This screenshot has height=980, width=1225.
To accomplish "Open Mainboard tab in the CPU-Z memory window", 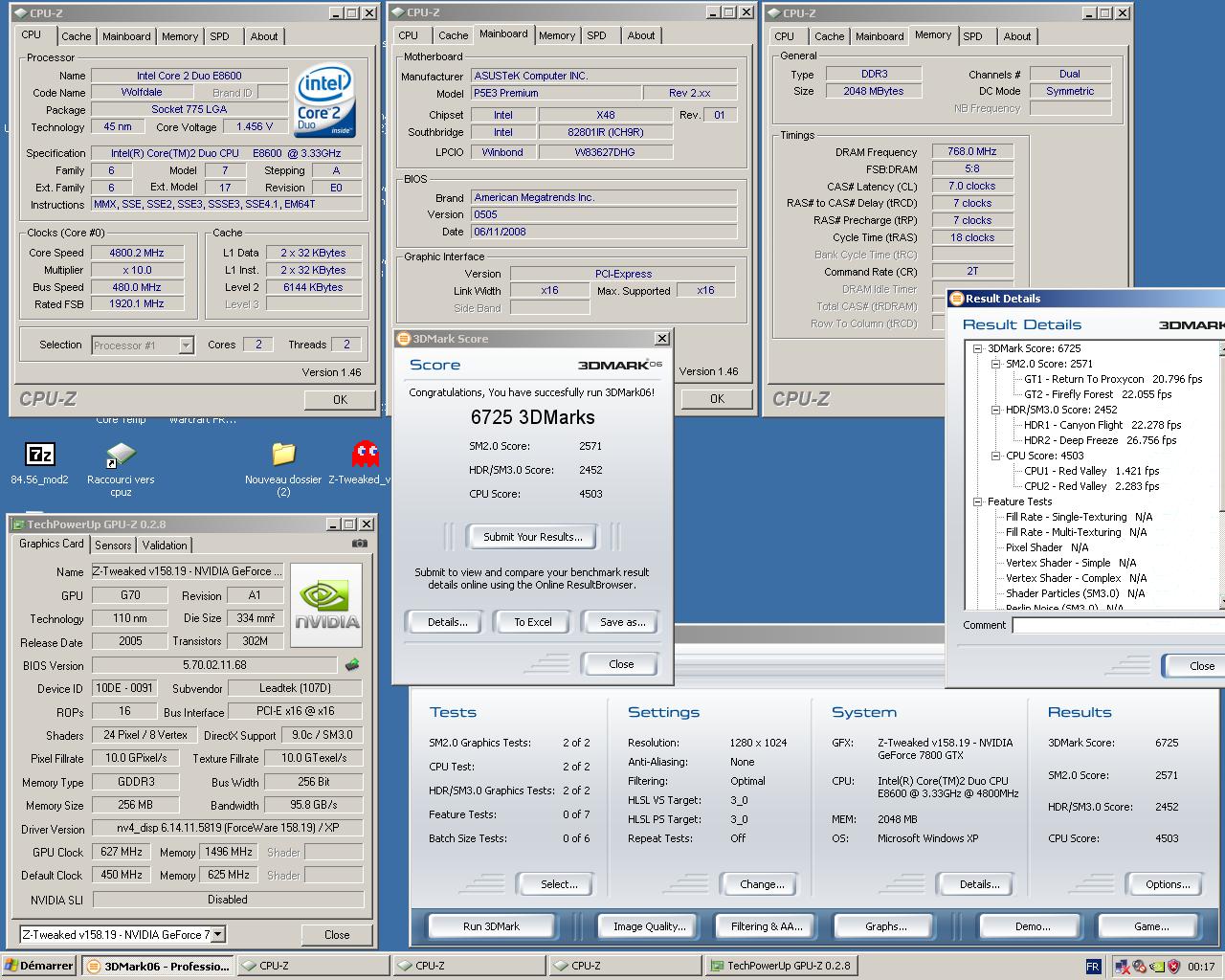I will pos(880,36).
